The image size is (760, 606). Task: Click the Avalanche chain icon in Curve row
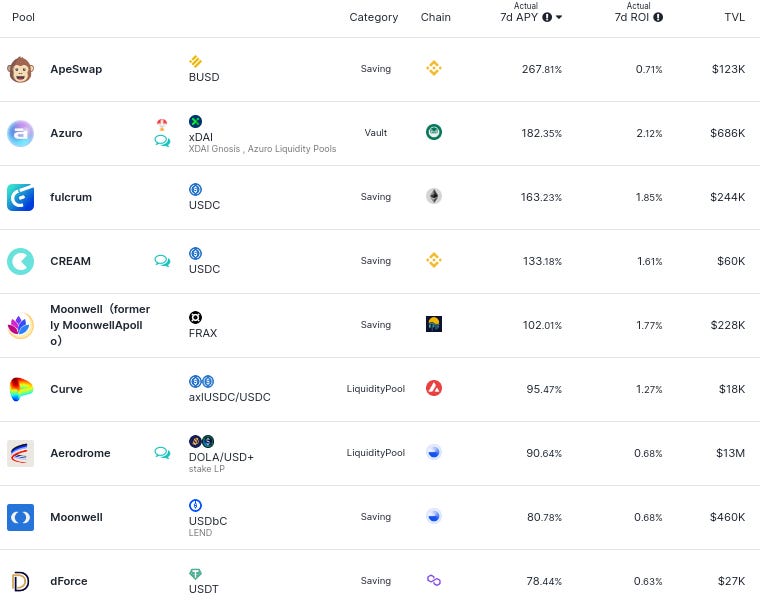434,388
